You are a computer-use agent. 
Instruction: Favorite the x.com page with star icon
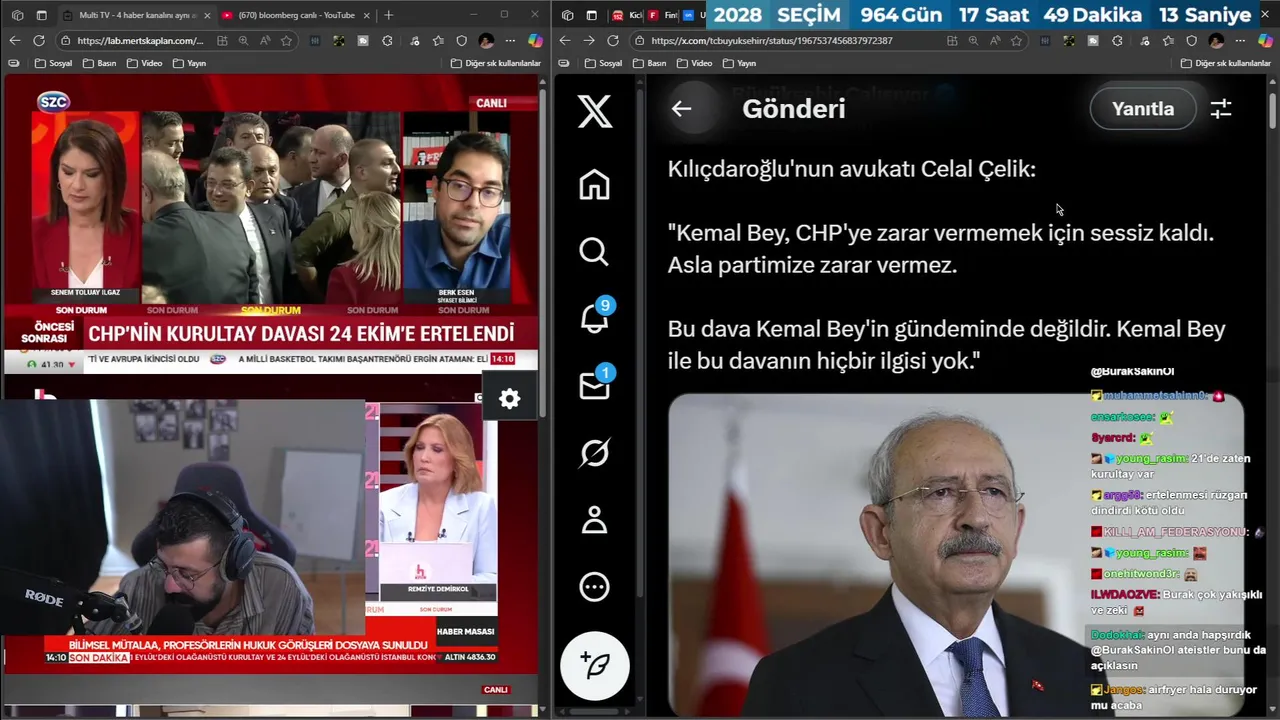pyautogui.click(x=1016, y=41)
